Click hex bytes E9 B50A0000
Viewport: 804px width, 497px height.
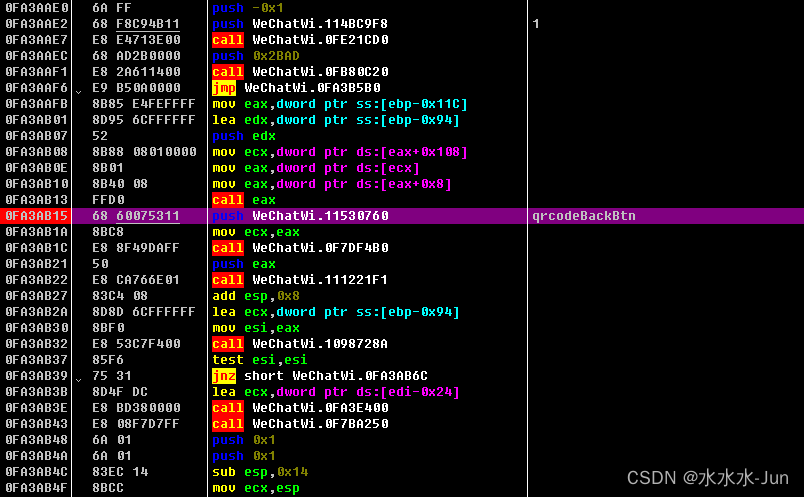click(136, 88)
